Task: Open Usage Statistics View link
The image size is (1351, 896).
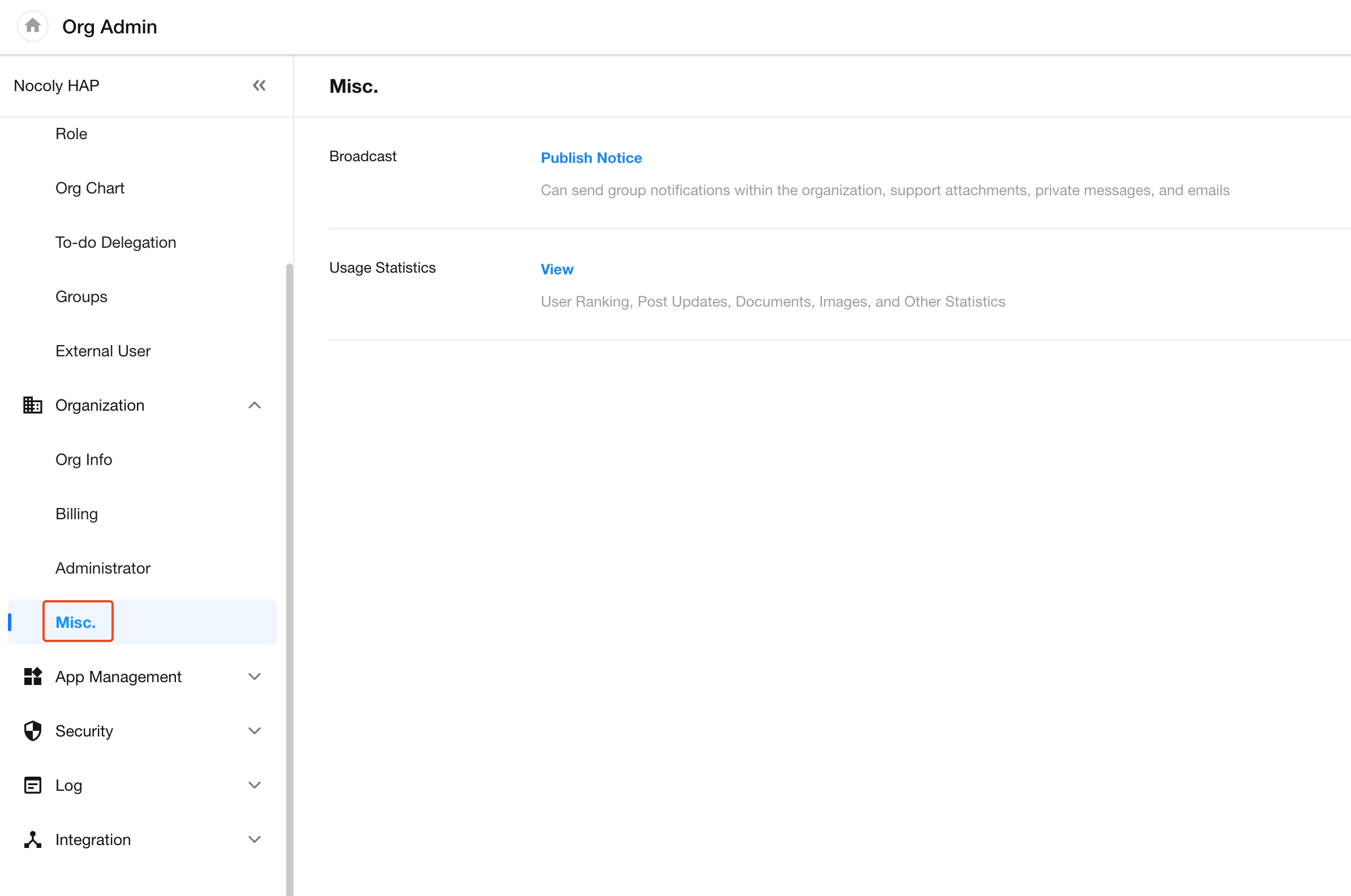Action: click(x=557, y=269)
